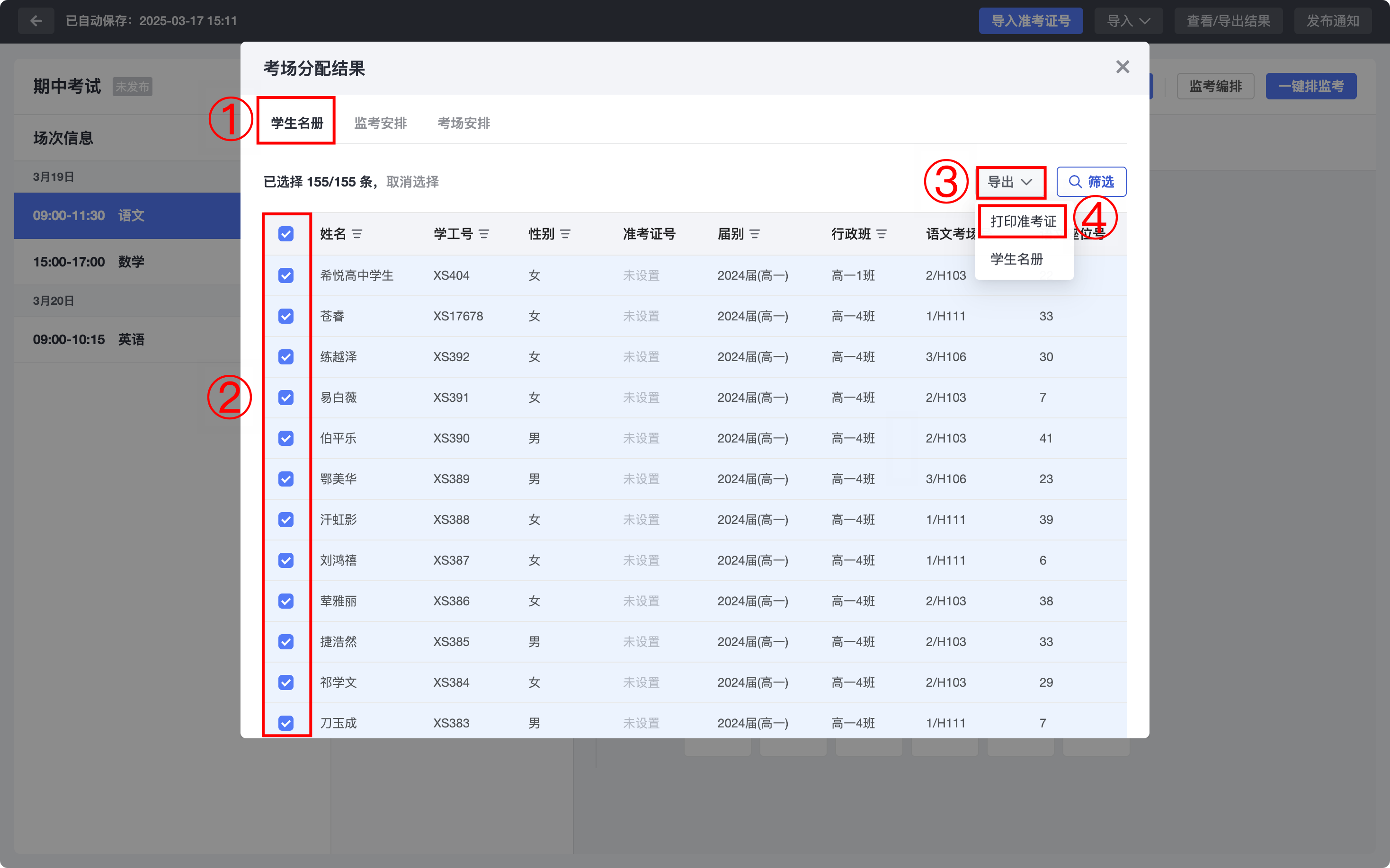1390x868 pixels.
Task: Click 取消选择 link
Action: click(412, 182)
